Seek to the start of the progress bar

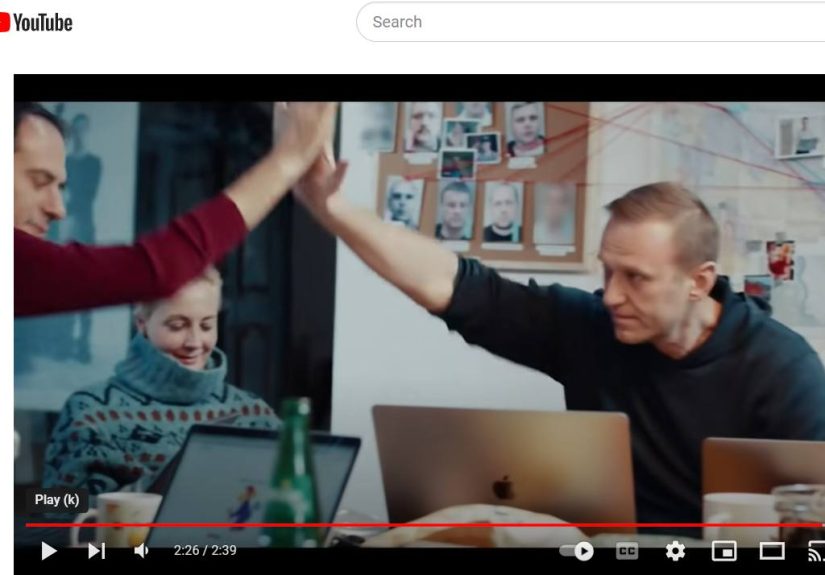[x=28, y=524]
